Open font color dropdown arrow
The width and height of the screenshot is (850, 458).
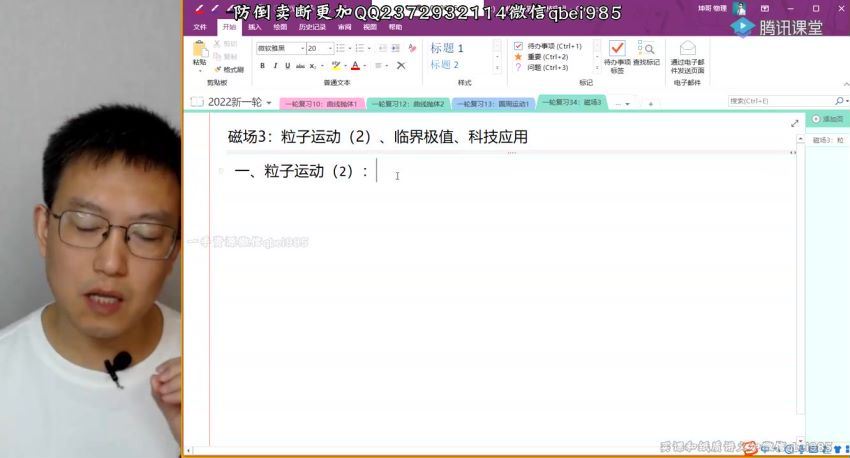[x=365, y=66]
